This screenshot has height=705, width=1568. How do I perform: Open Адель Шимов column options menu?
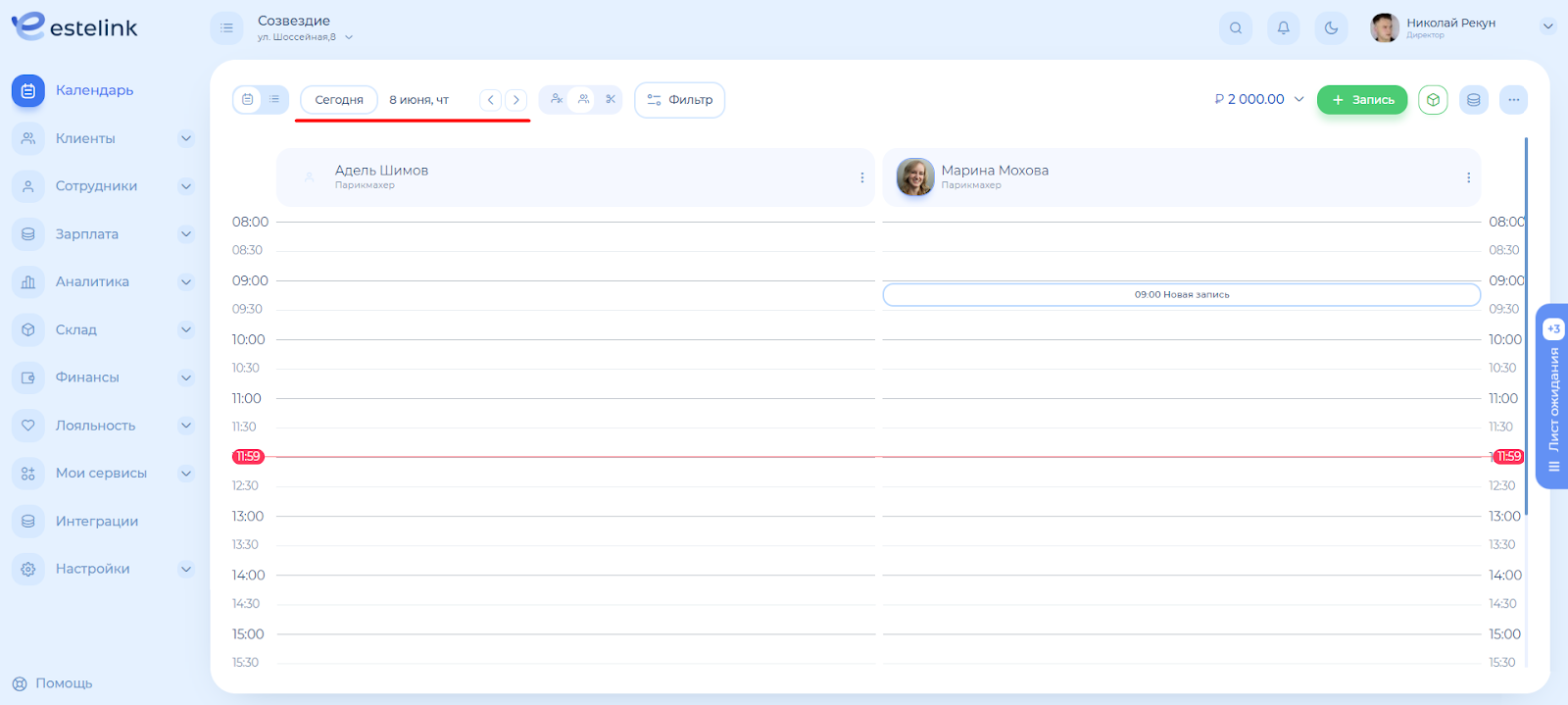click(x=861, y=177)
